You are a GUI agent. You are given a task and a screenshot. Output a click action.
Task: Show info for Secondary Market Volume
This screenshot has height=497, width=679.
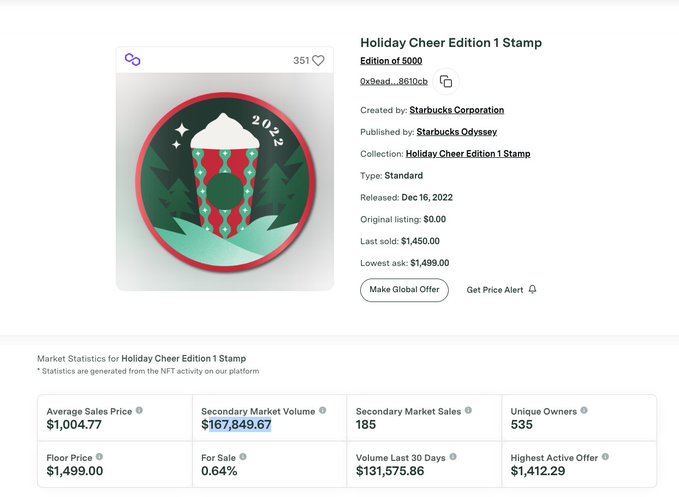pos(322,410)
